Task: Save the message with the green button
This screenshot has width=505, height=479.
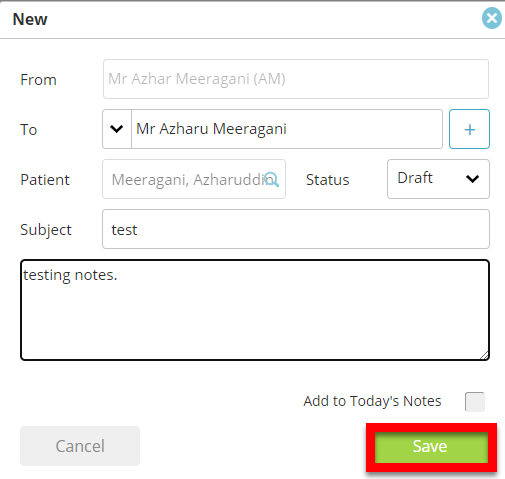Action: (431, 447)
